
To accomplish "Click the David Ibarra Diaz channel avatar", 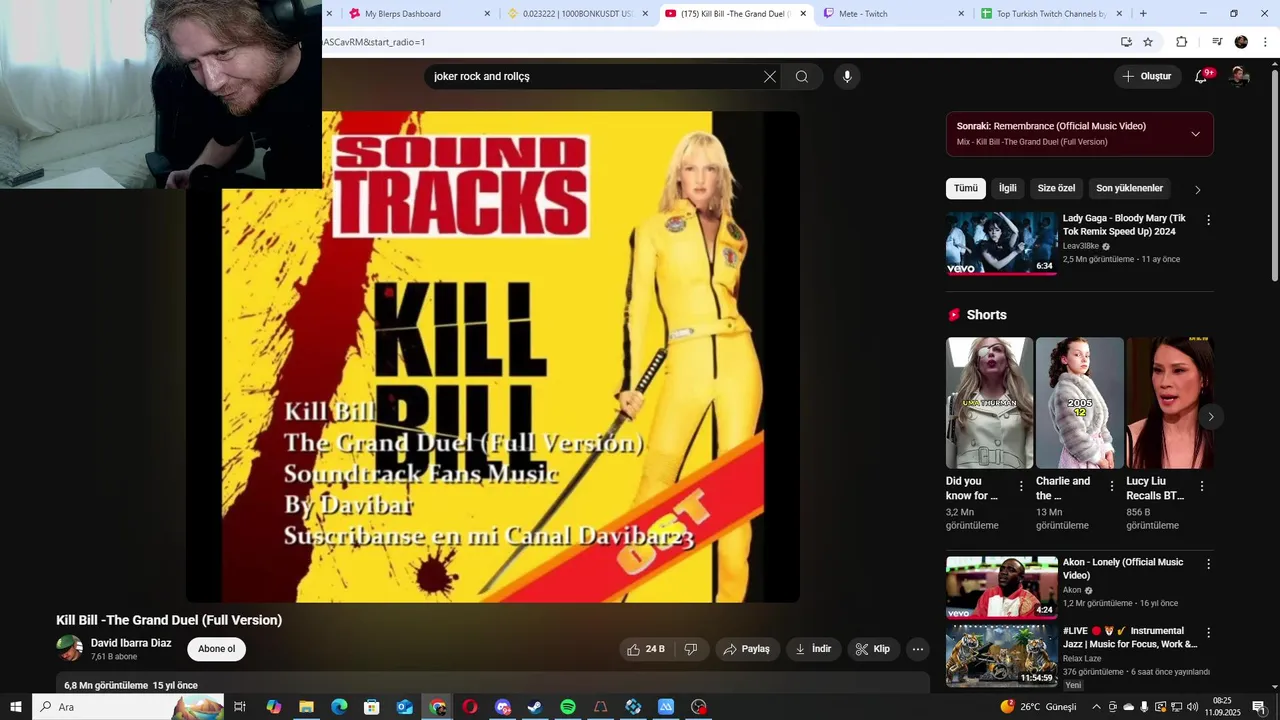I will click(x=70, y=648).
